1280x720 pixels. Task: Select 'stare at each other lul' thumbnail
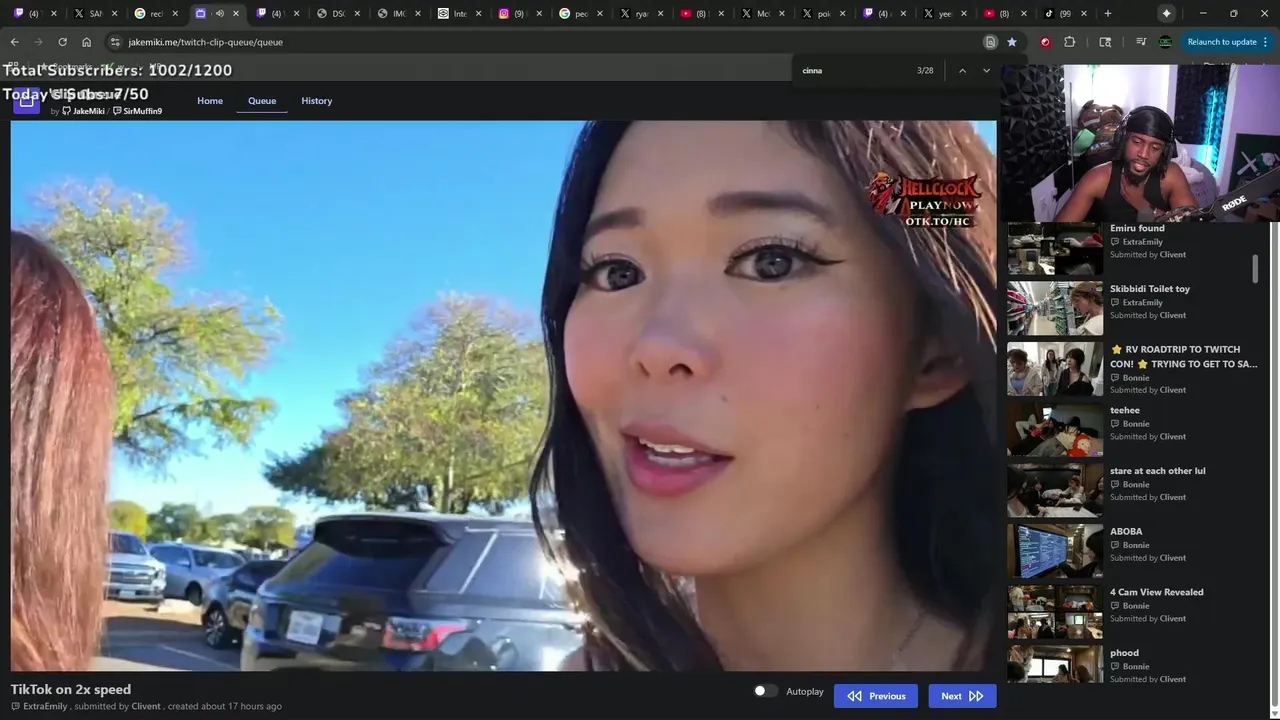(1055, 490)
